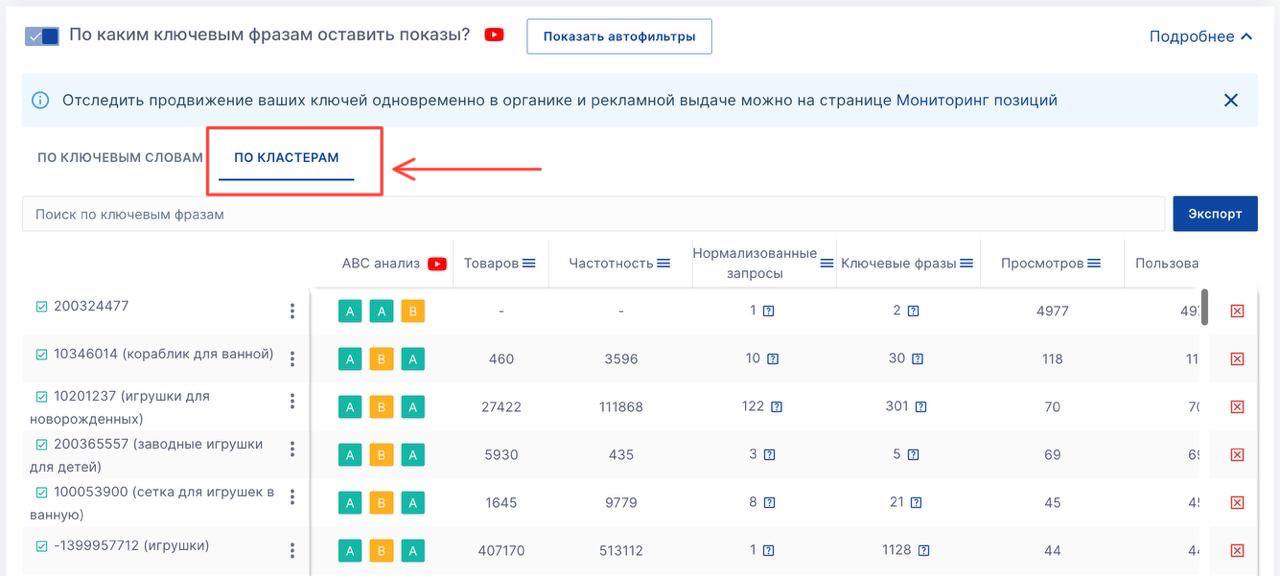Open the Частотность column filter menu
The height and width of the screenshot is (576, 1280).
point(663,263)
